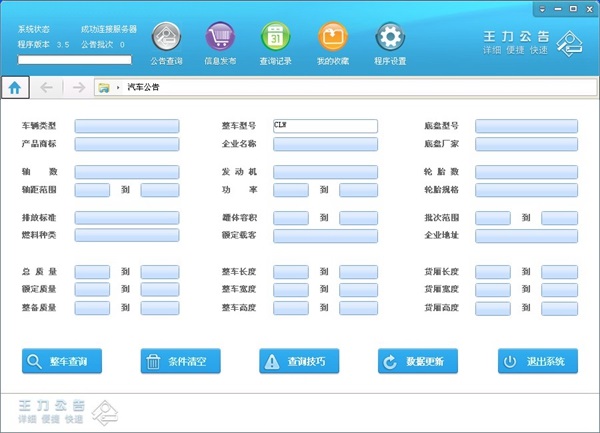Image resolution: width=600 pixels, height=433 pixels.
Task: Click the 数据更新 refresh button
Action: tap(418, 361)
